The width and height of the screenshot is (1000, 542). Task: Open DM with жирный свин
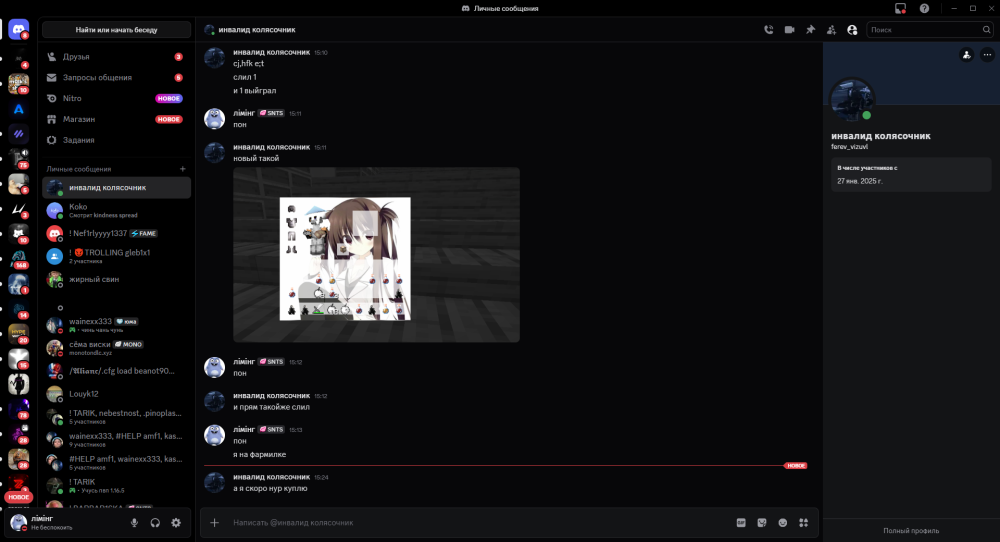[x=116, y=279]
